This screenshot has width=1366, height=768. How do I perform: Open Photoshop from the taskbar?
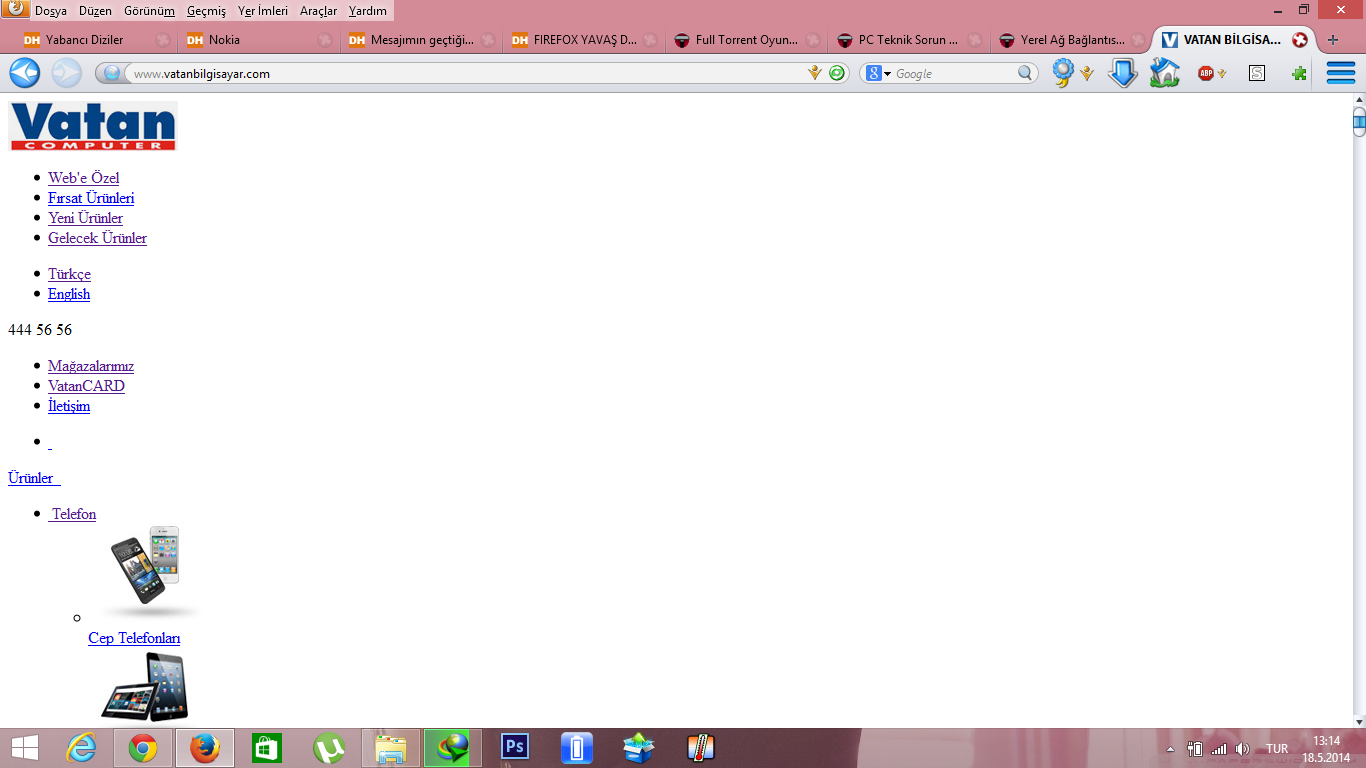tap(515, 747)
